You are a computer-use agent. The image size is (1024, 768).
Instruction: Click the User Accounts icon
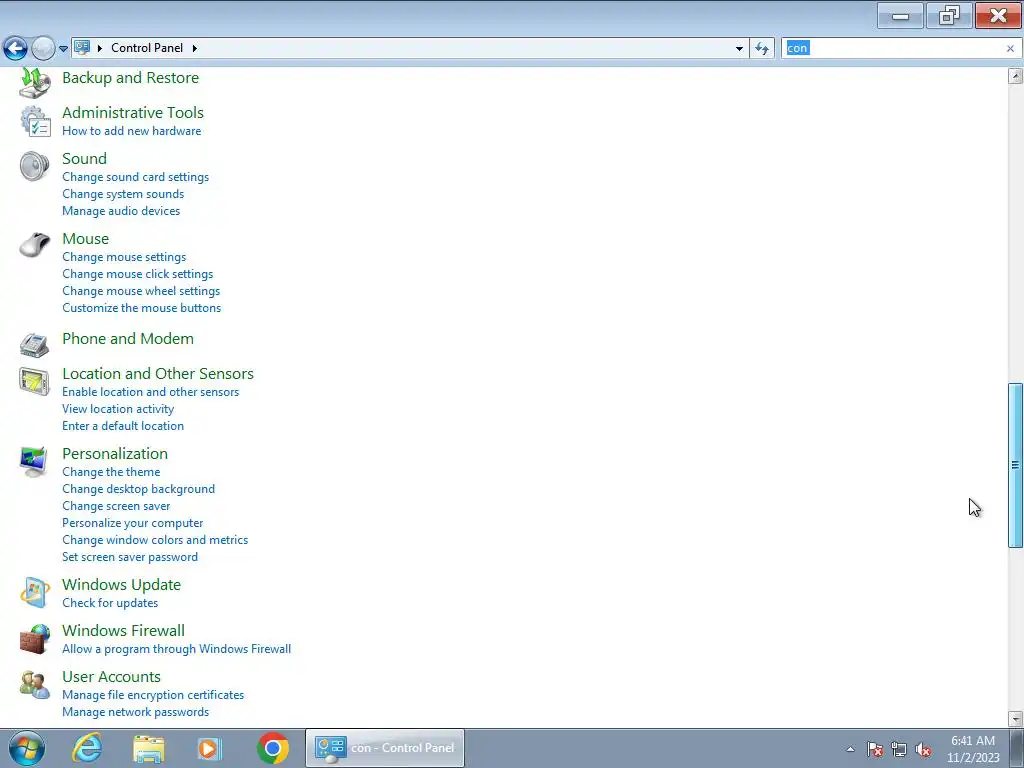click(x=34, y=684)
